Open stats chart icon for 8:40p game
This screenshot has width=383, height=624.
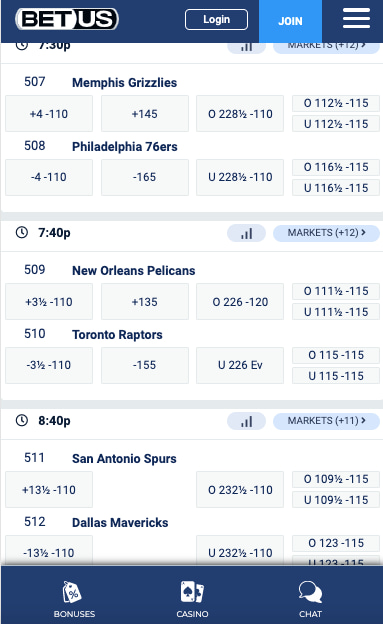tap(246, 421)
